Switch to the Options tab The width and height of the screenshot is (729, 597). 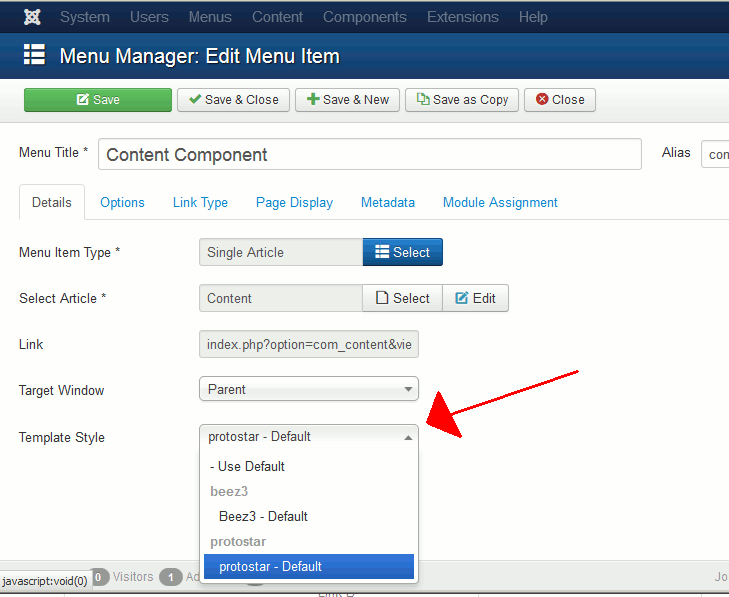pos(122,202)
